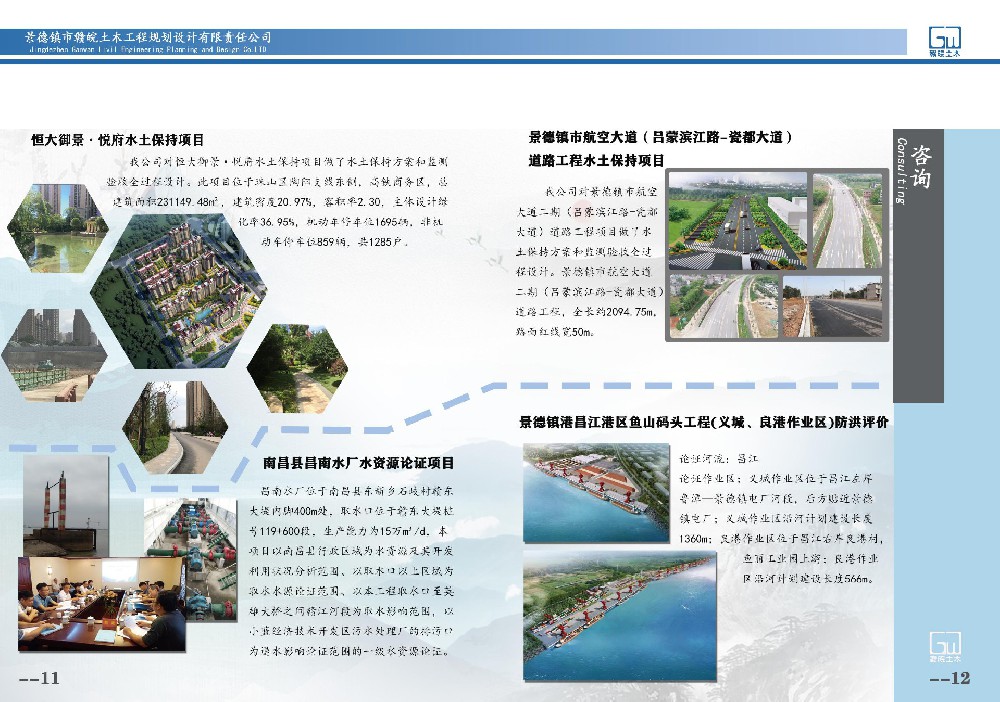This screenshot has height=702, width=1000.
Task: Click the 南昌县昌南水厂水资源论证项目 heading
Action: tap(358, 463)
